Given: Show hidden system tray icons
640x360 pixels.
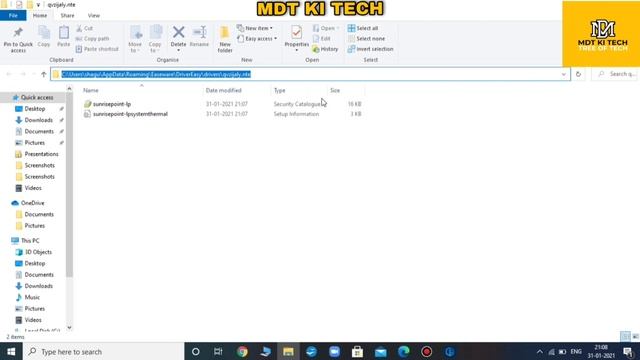Looking at the screenshot, I should 540,351.
